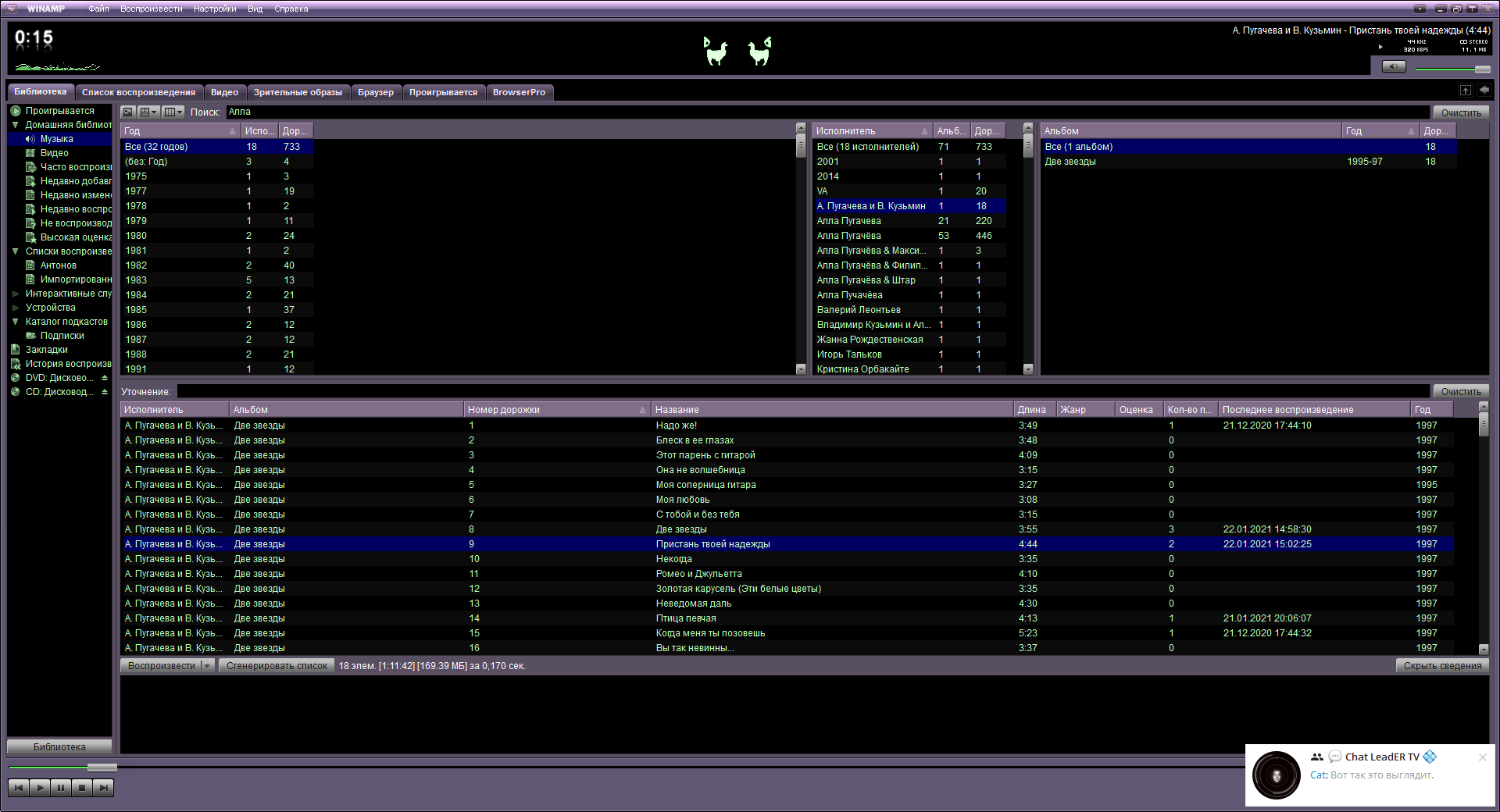Screen dimensions: 1500x812
Task: Select the CD: Дисковод item
Action: 59,392
